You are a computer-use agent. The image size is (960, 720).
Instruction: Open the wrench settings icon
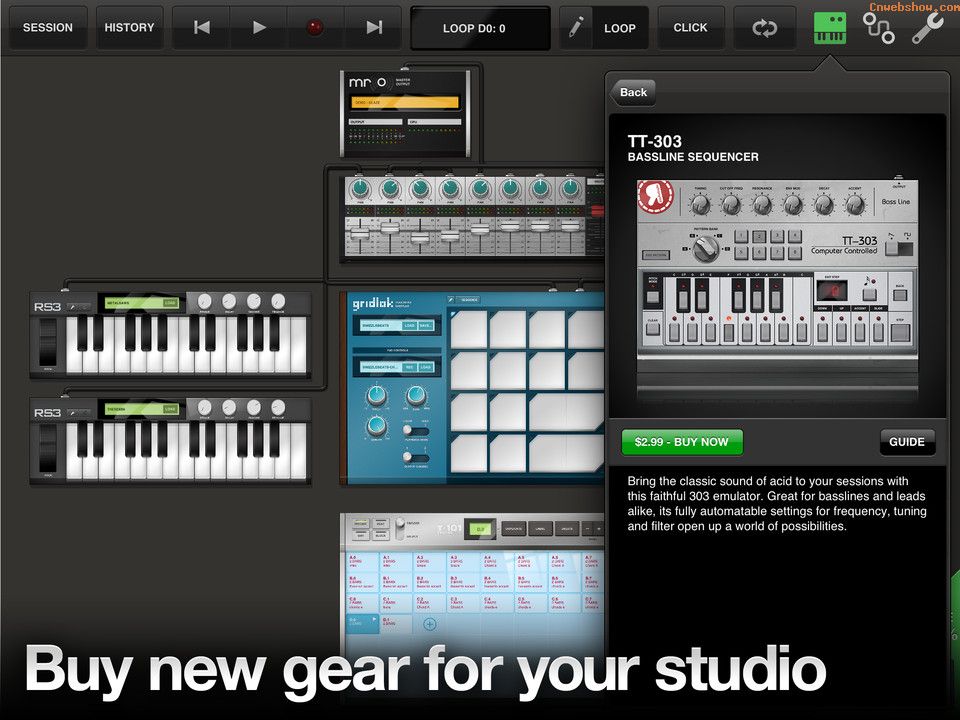pos(927,28)
